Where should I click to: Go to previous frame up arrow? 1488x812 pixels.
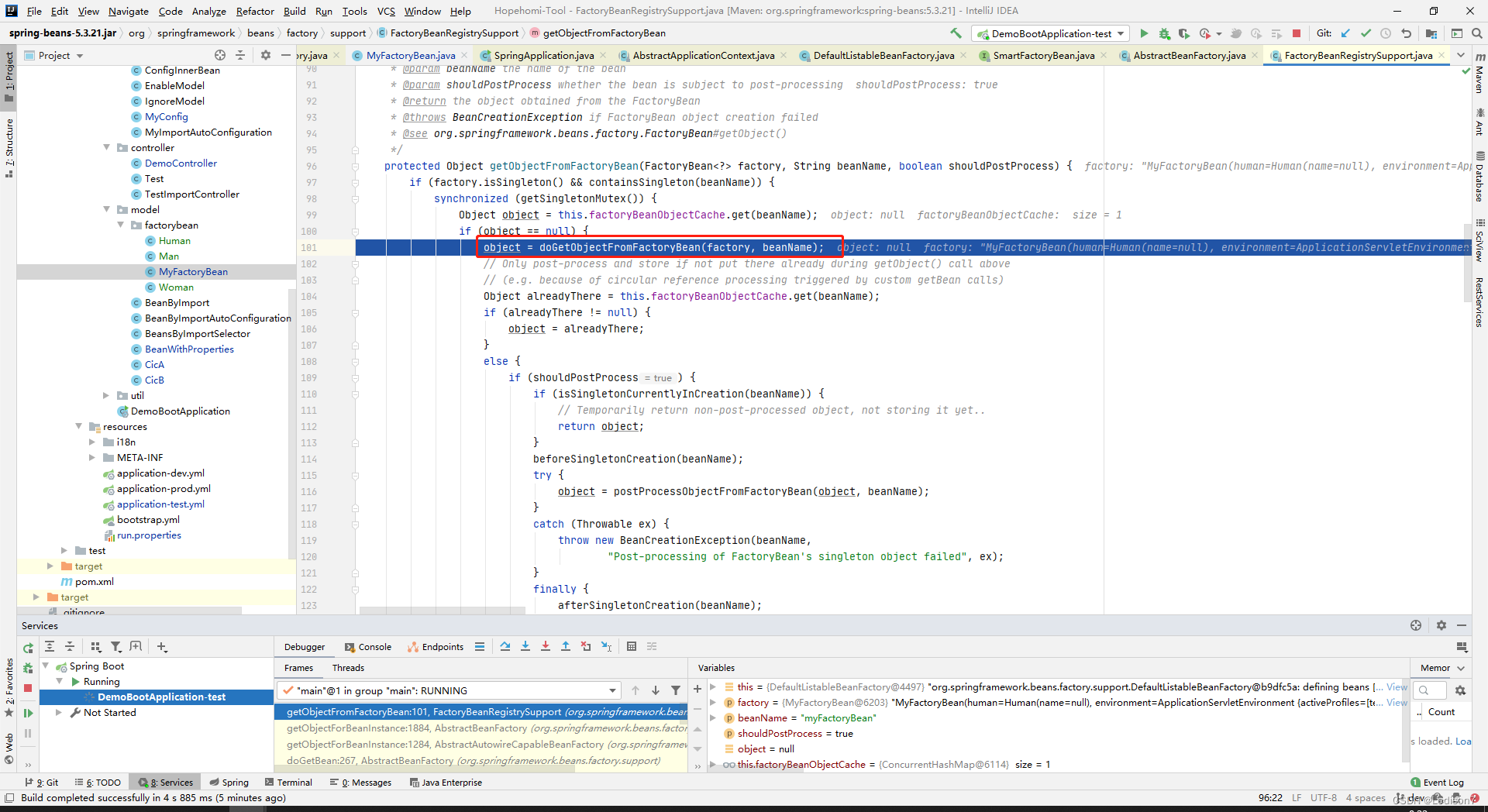pos(635,690)
